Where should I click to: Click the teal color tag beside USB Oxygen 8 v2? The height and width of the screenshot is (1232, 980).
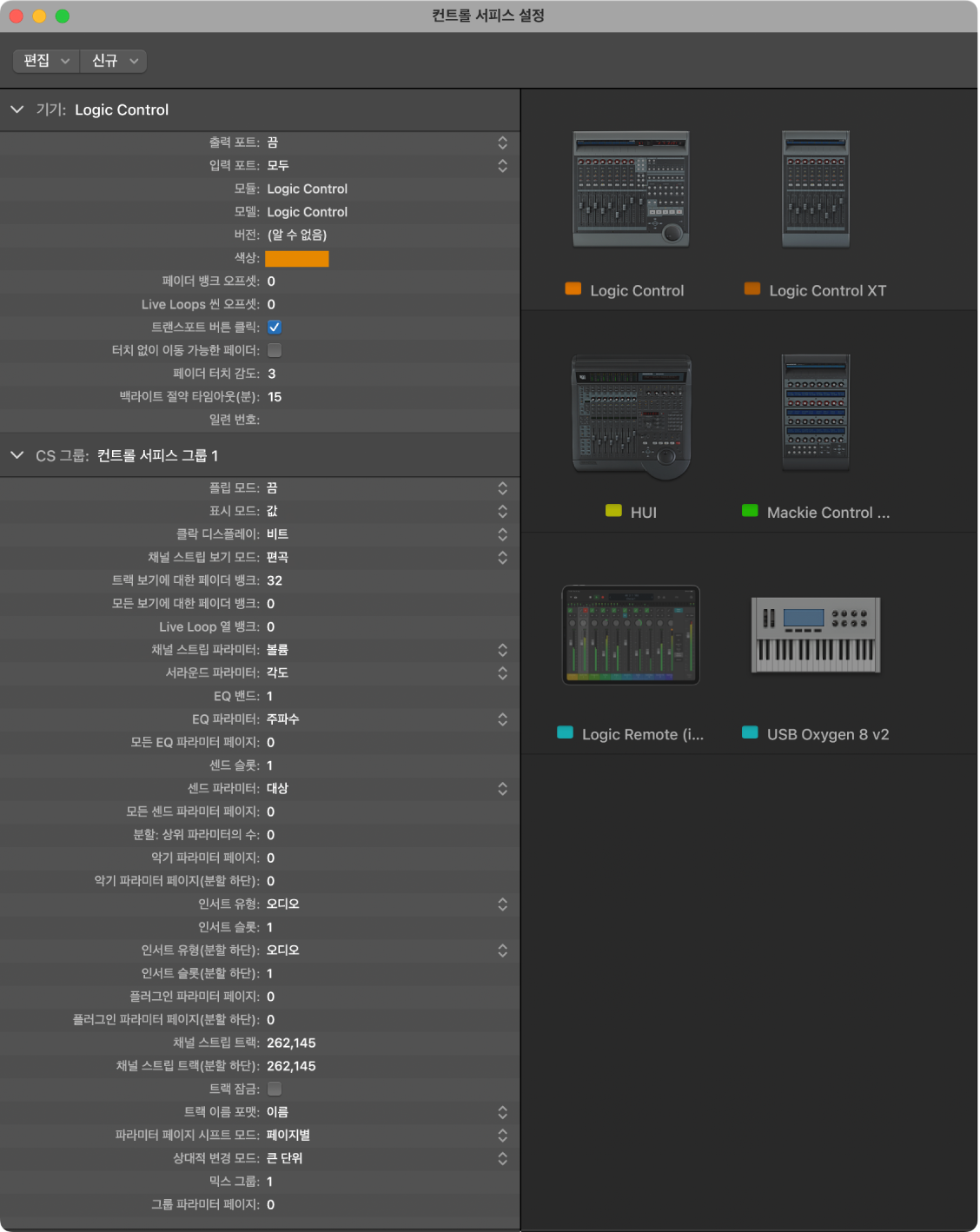click(750, 732)
